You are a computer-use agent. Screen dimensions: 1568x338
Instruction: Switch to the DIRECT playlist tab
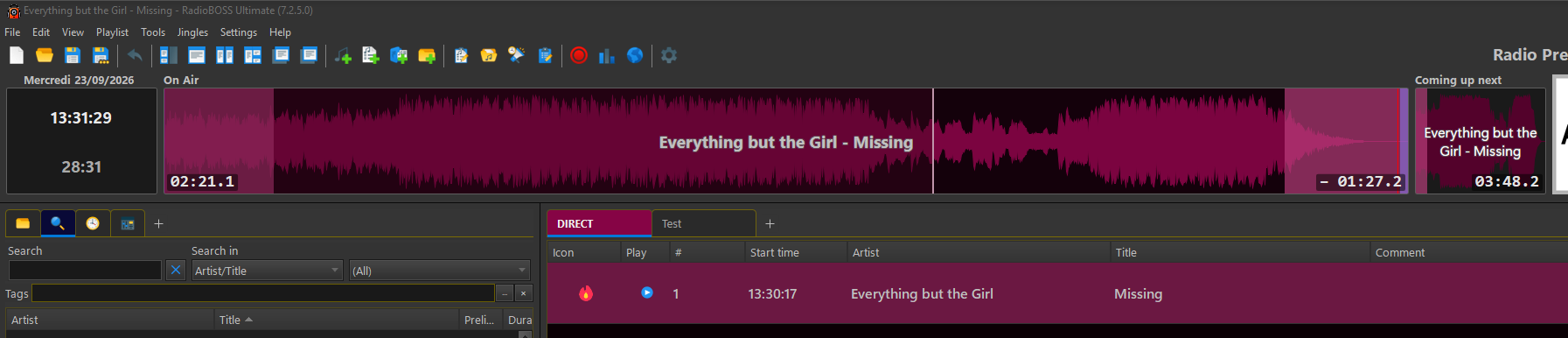pyautogui.click(x=599, y=223)
